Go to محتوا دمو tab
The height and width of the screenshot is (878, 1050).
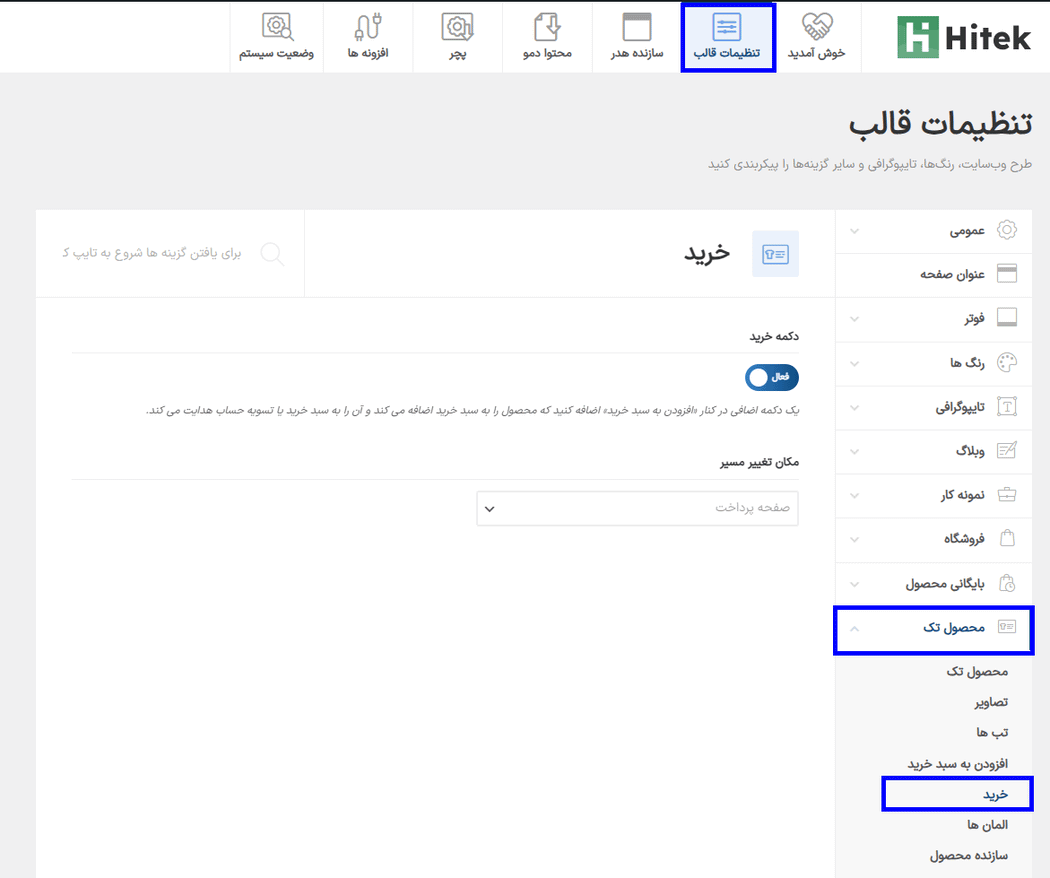(x=547, y=37)
